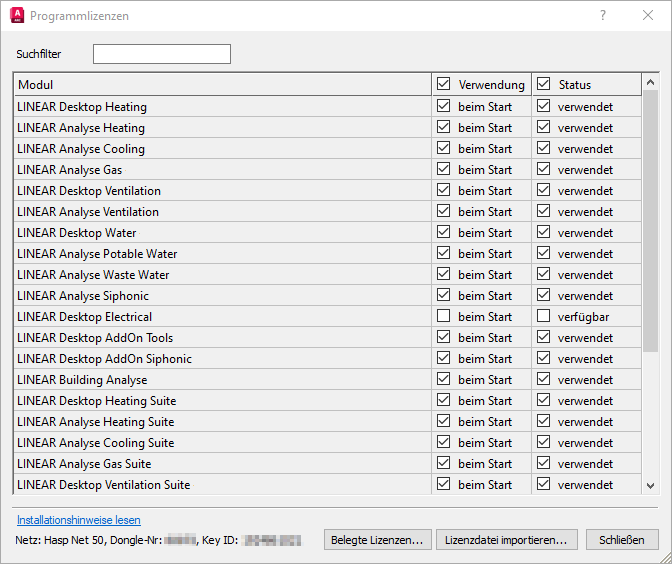
Task: Select the LINEAR Analyse Waste Water row
Action: (x=328, y=274)
